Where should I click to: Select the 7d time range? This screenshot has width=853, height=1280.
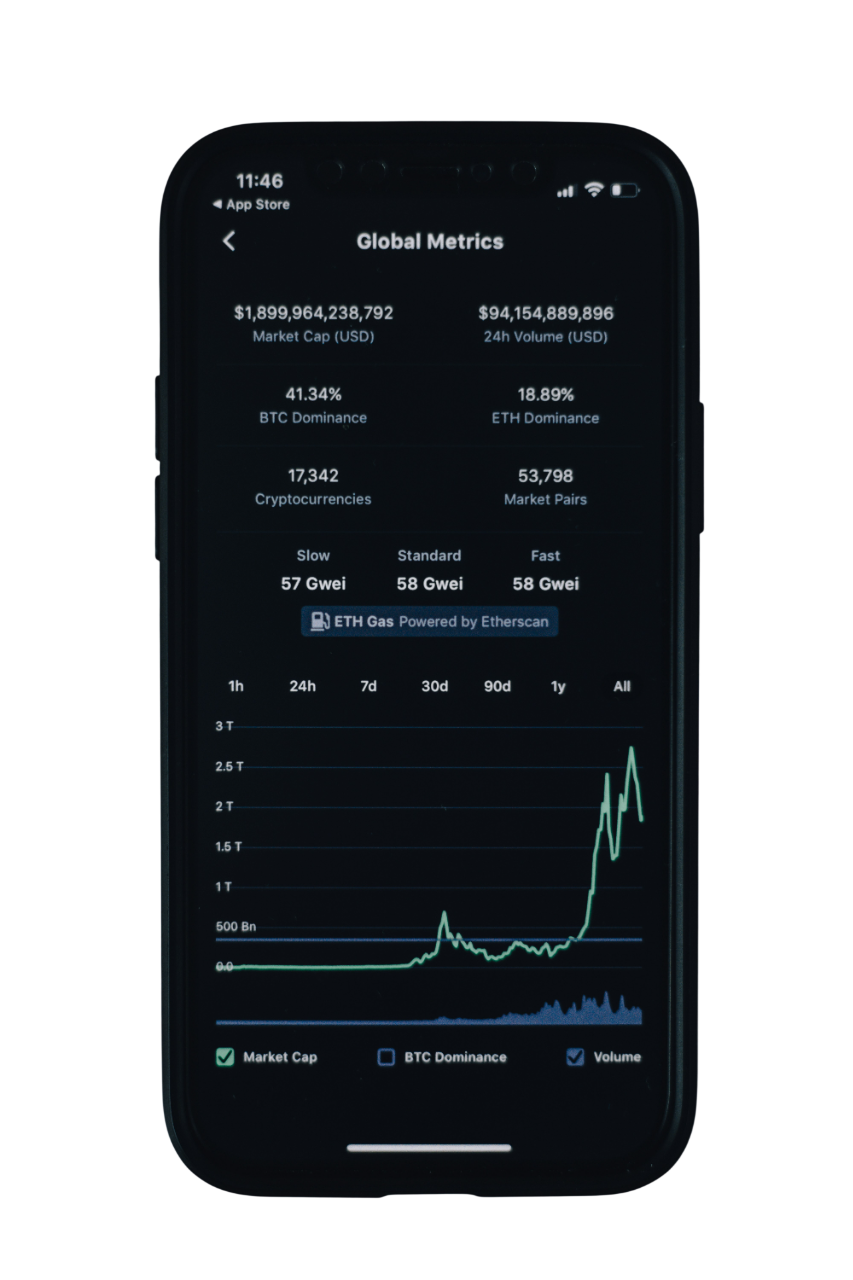[368, 686]
